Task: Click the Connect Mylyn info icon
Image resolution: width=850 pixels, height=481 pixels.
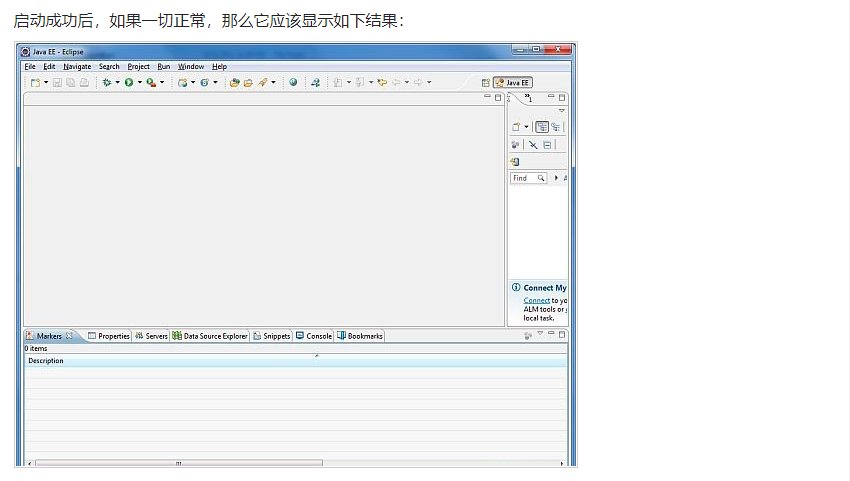Action: (x=516, y=287)
